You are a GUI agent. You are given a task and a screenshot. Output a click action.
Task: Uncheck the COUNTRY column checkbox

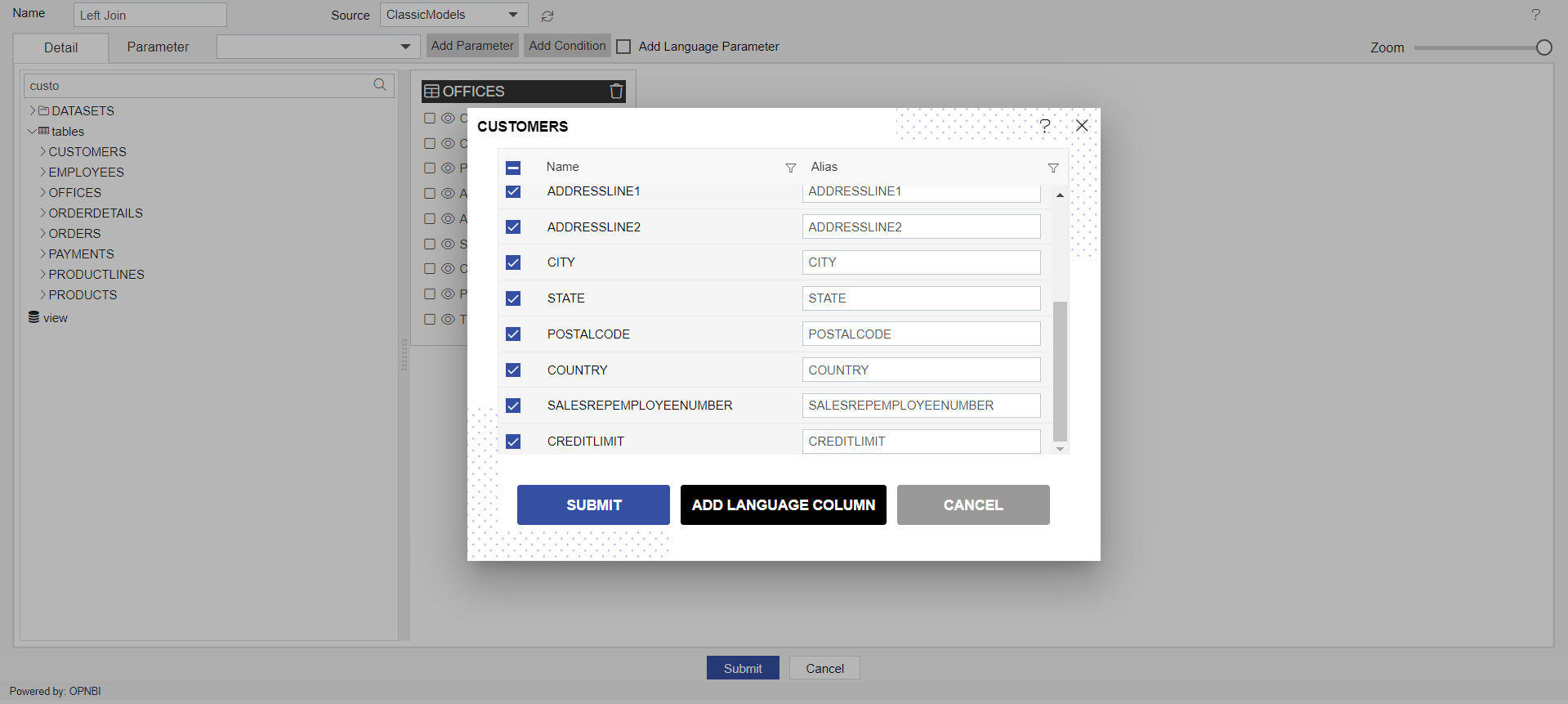point(513,370)
